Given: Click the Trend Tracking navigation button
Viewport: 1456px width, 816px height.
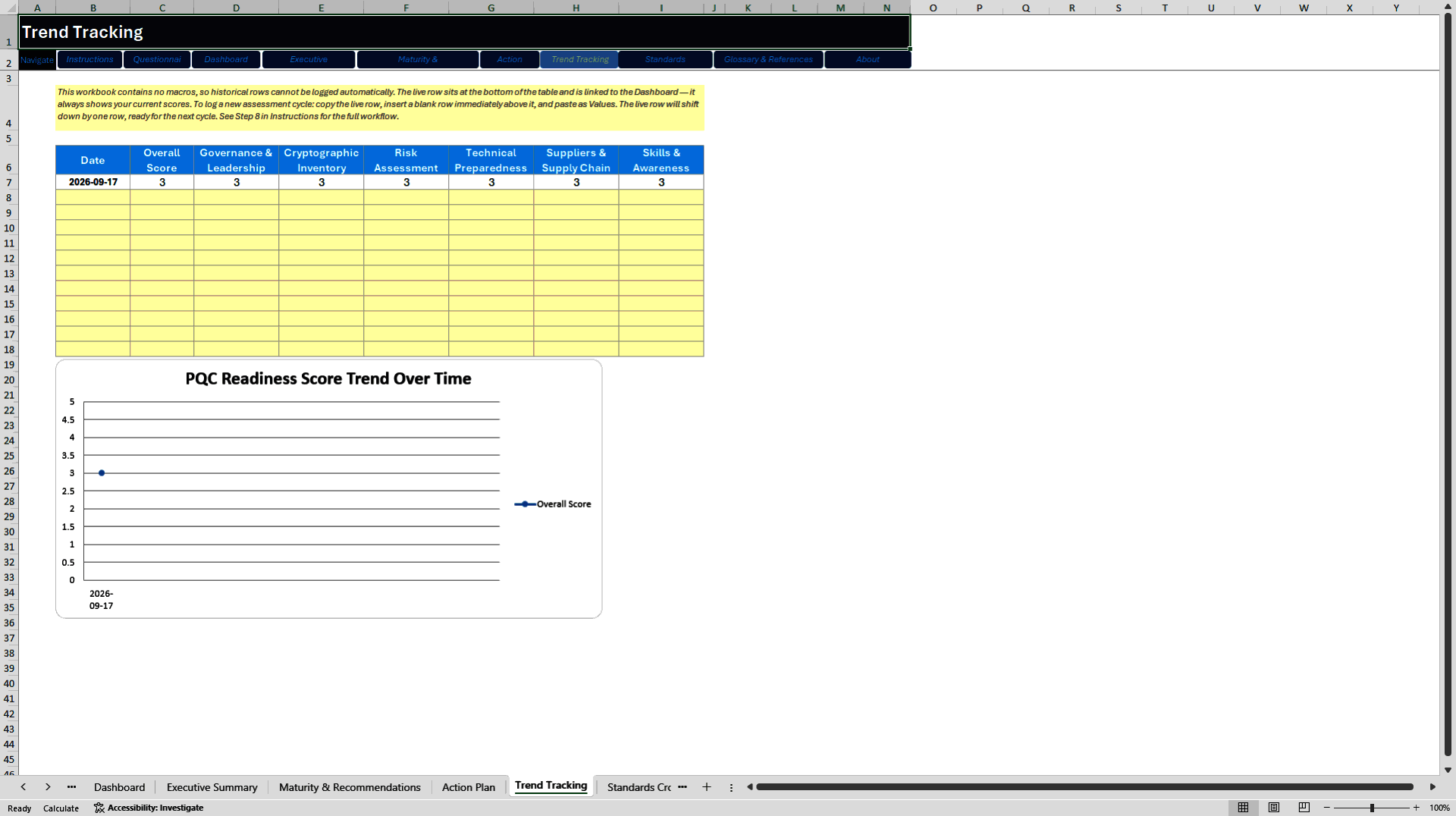Looking at the screenshot, I should pyautogui.click(x=580, y=59).
